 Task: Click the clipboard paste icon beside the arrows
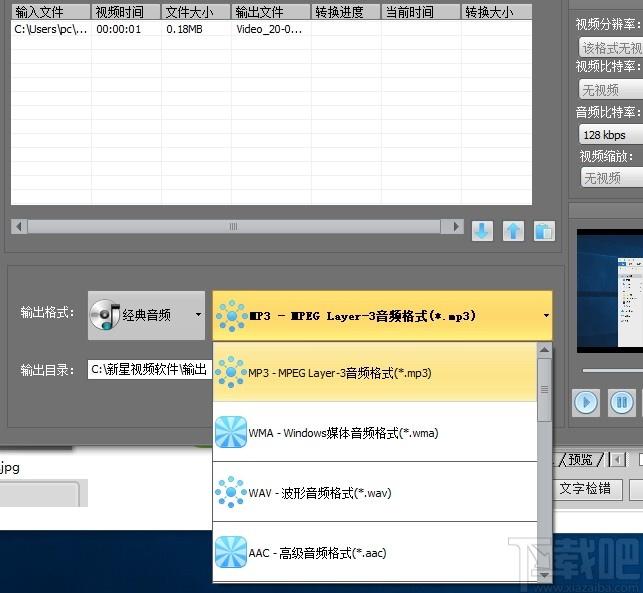coord(544,231)
